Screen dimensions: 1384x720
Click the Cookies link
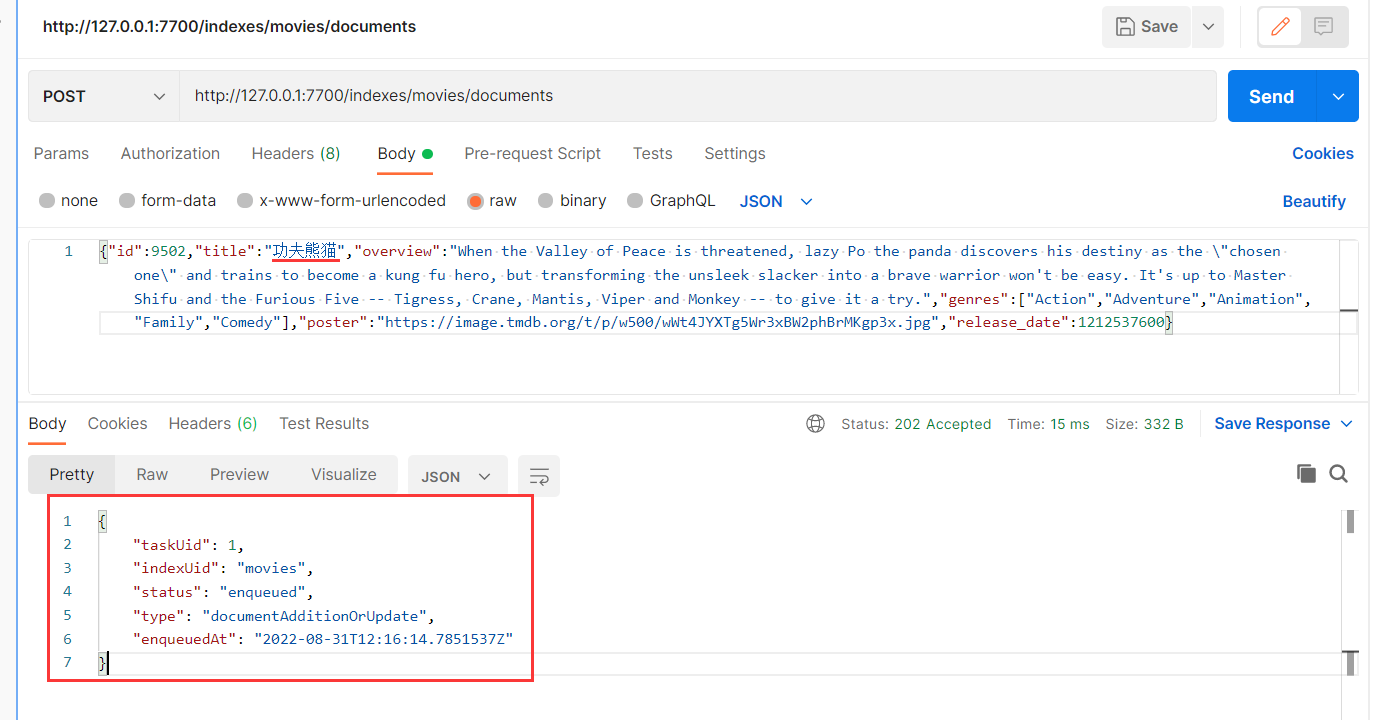1322,154
